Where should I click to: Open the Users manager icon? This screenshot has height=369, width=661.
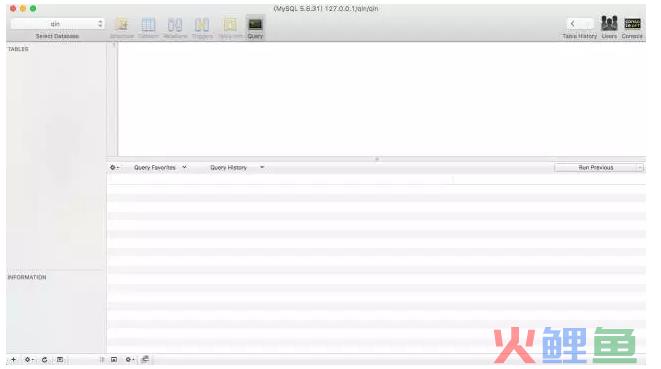(x=609, y=27)
